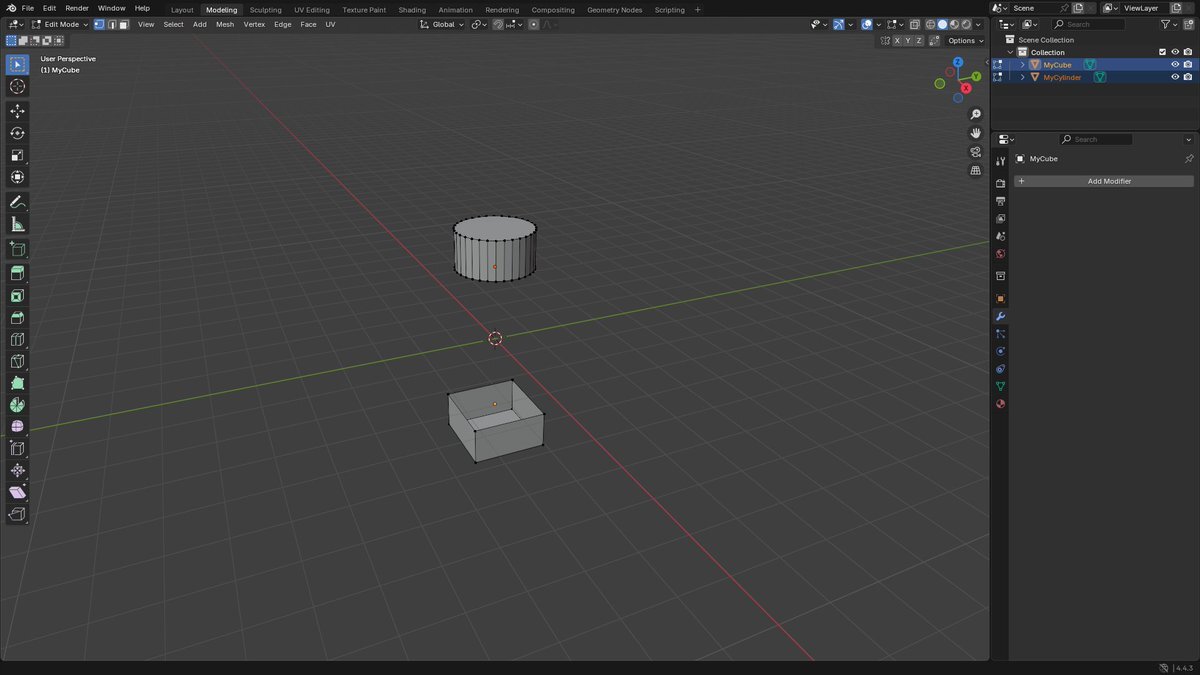Open the Render properties tab
The image size is (1200, 675).
pyautogui.click(x=1000, y=184)
